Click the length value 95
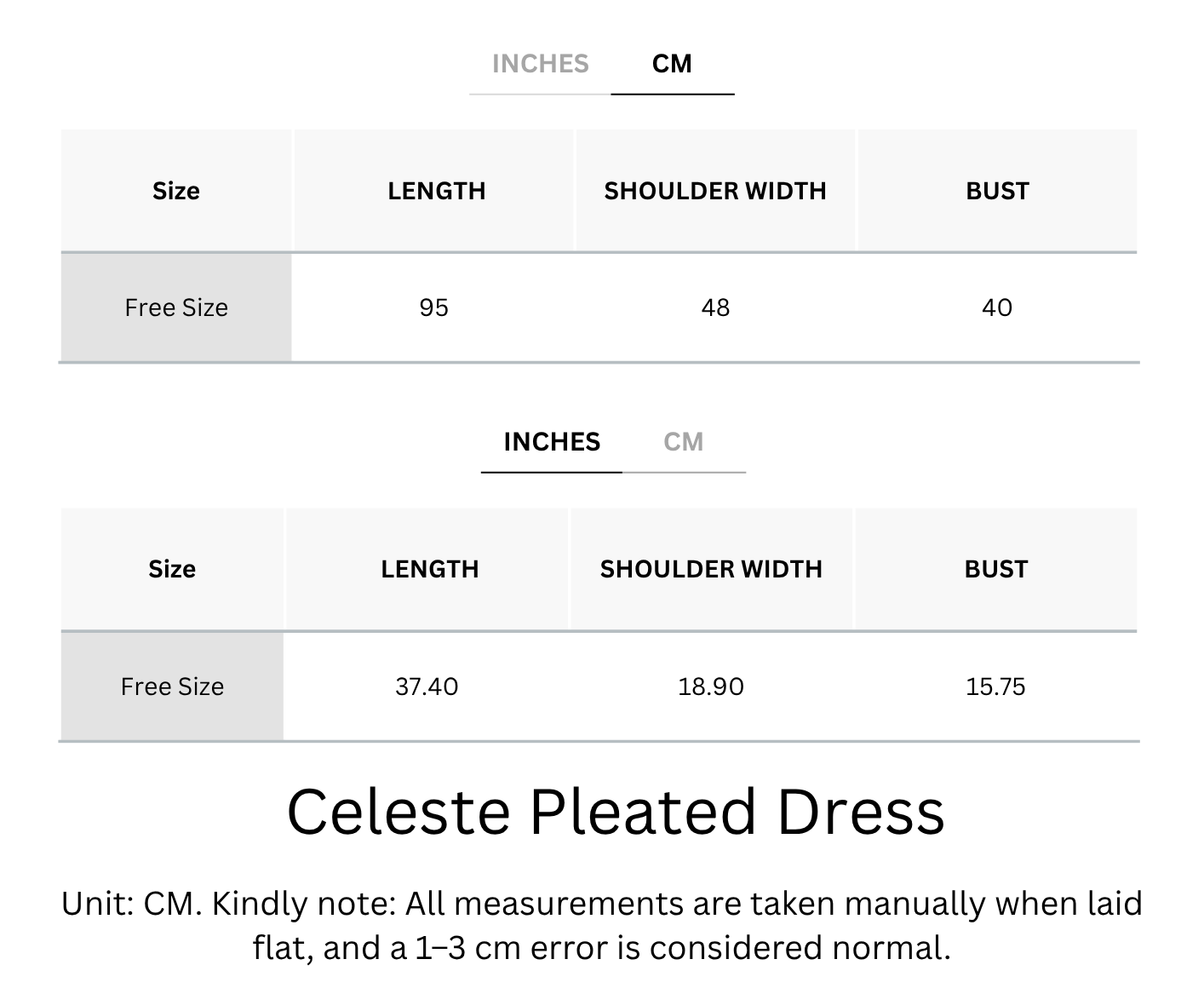The image size is (1204, 988). click(434, 307)
